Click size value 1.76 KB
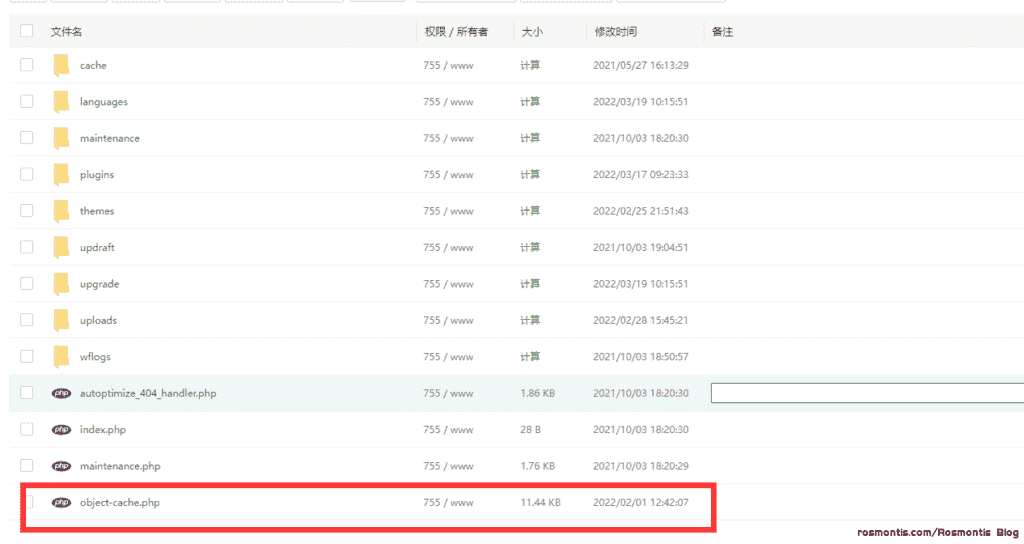Screen dimensions: 1024x544 pos(537,466)
